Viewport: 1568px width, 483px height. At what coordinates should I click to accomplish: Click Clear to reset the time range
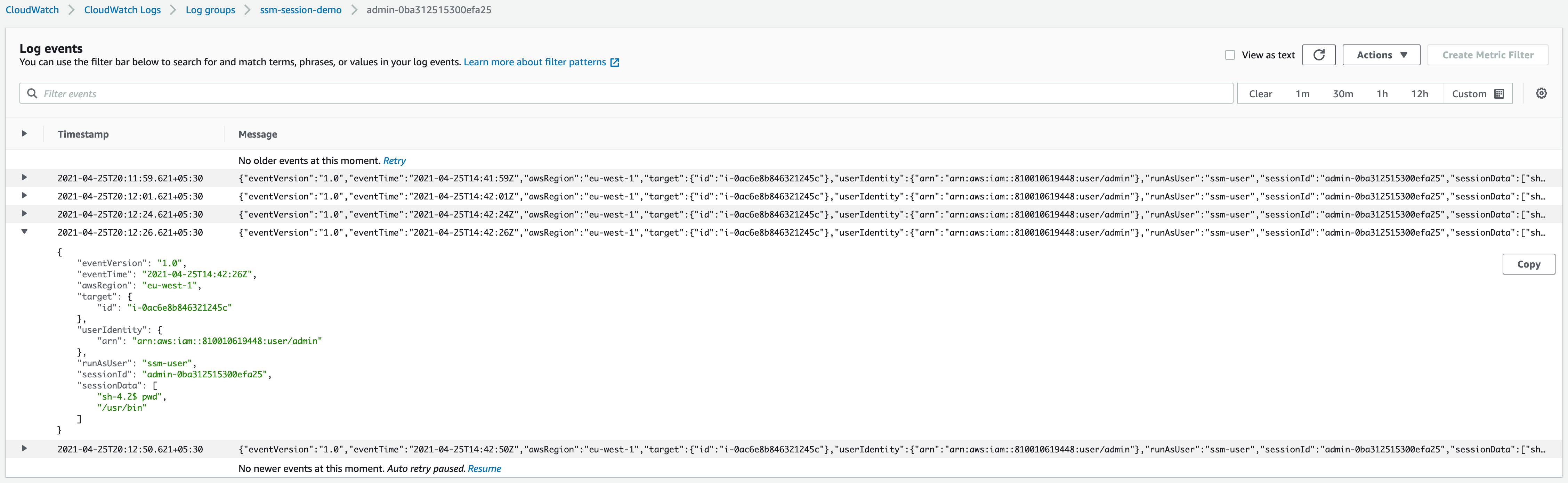pos(1260,93)
